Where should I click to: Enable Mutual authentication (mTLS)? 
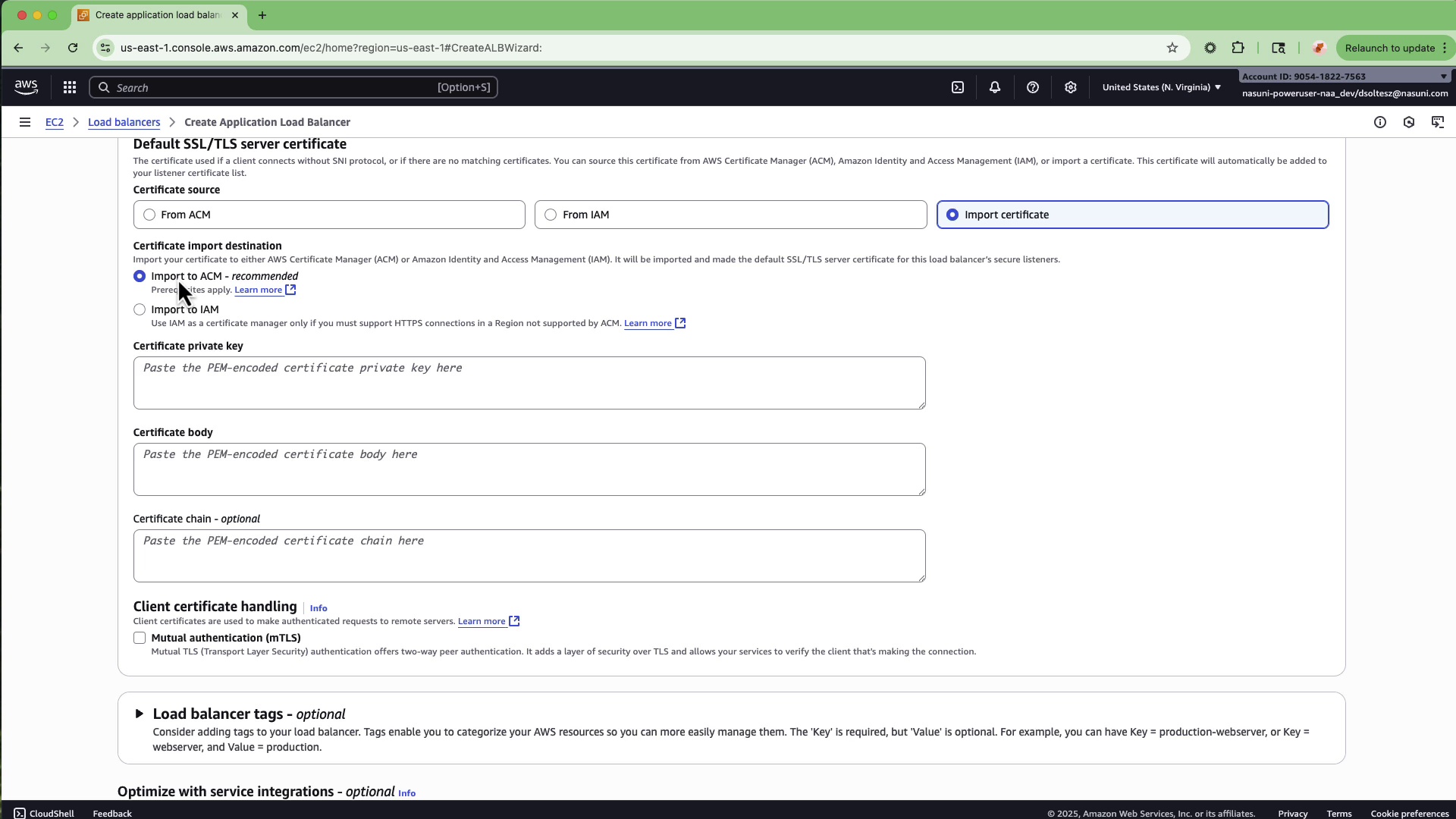click(140, 638)
